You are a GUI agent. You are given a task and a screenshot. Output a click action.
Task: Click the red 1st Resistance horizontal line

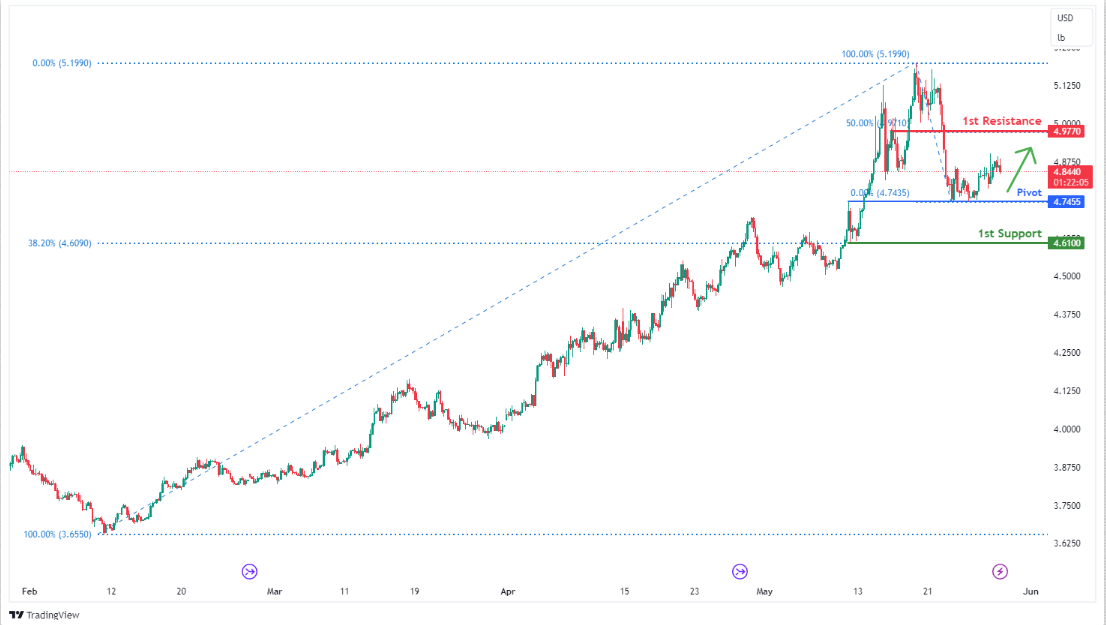[970, 131]
